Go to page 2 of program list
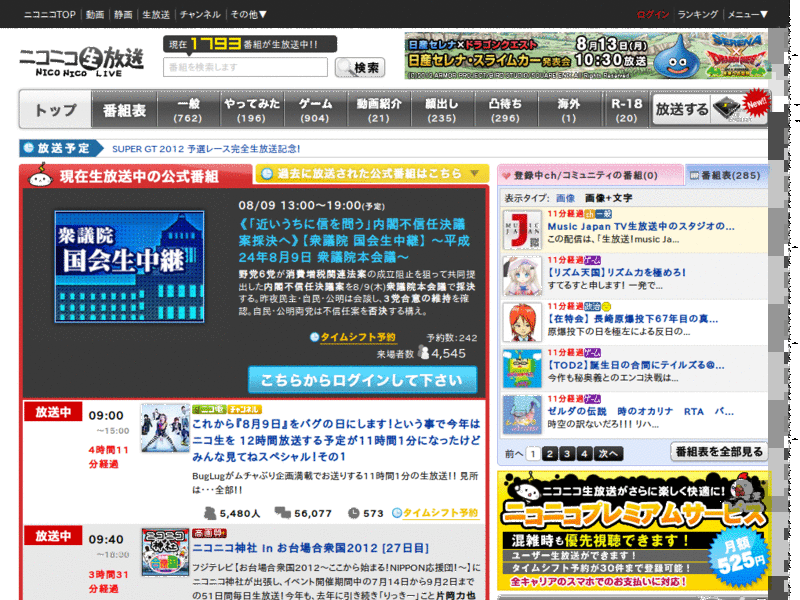 click(549, 454)
